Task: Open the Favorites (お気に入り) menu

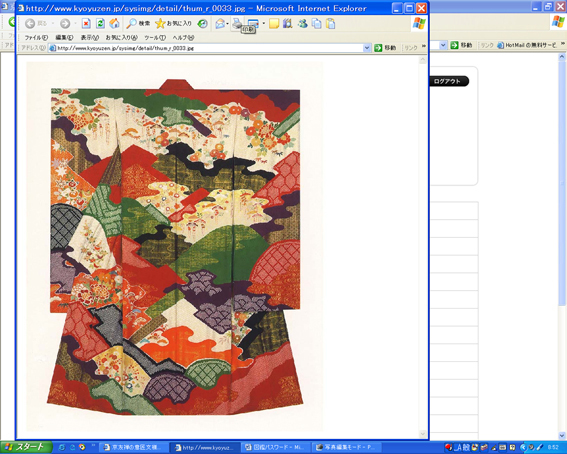Action: (122, 38)
